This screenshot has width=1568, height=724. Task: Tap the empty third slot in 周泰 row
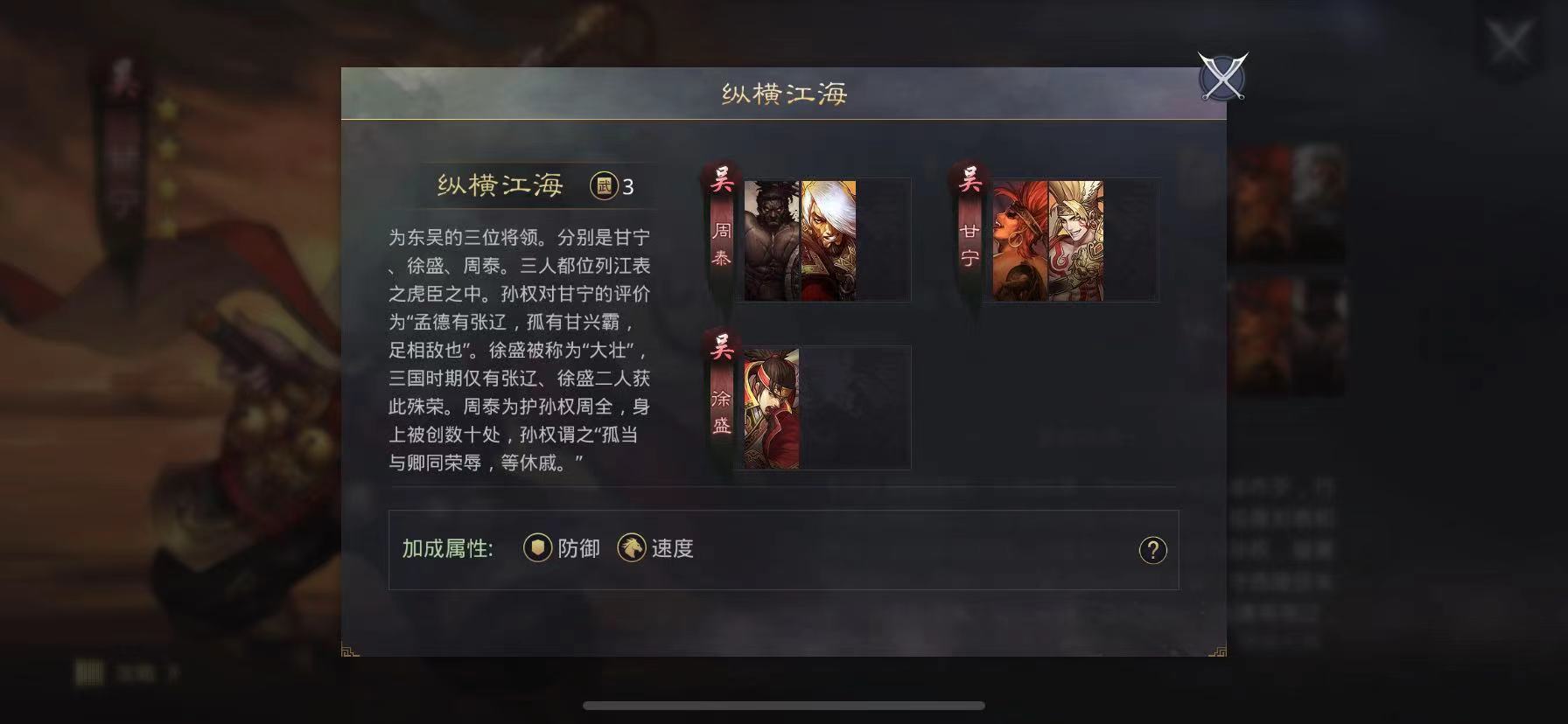pos(884,240)
